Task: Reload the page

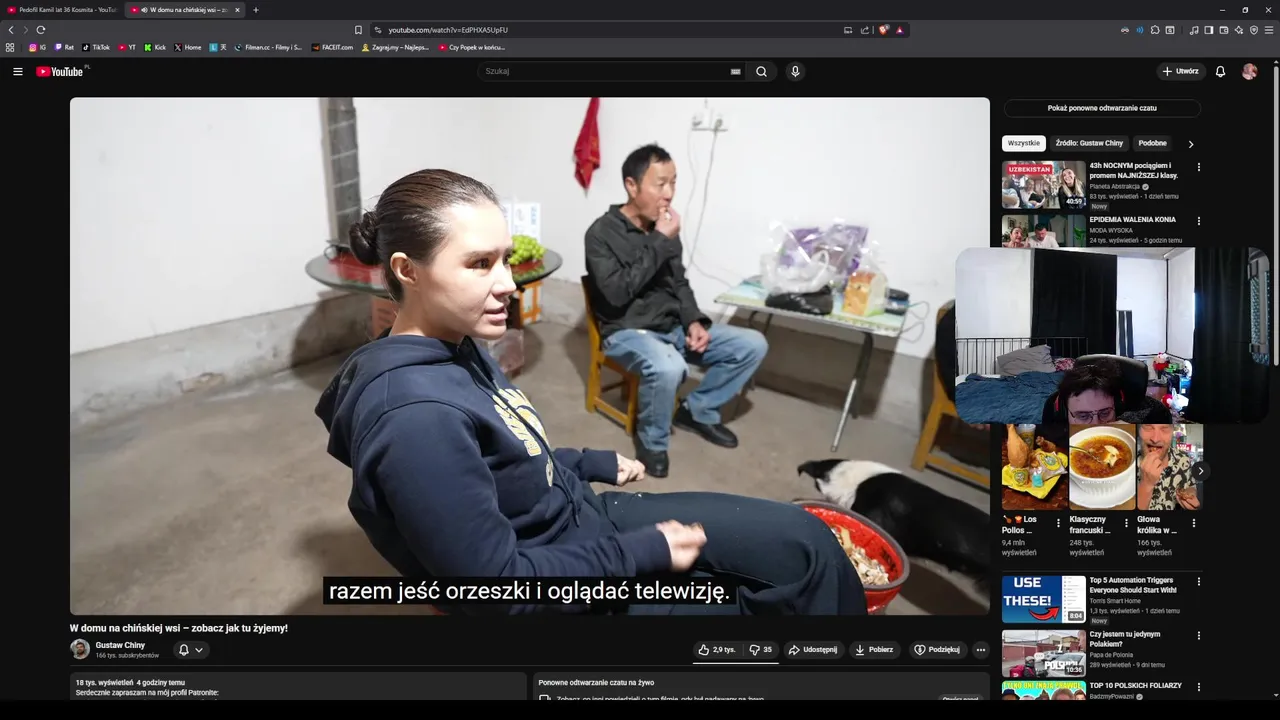Action: (40, 30)
